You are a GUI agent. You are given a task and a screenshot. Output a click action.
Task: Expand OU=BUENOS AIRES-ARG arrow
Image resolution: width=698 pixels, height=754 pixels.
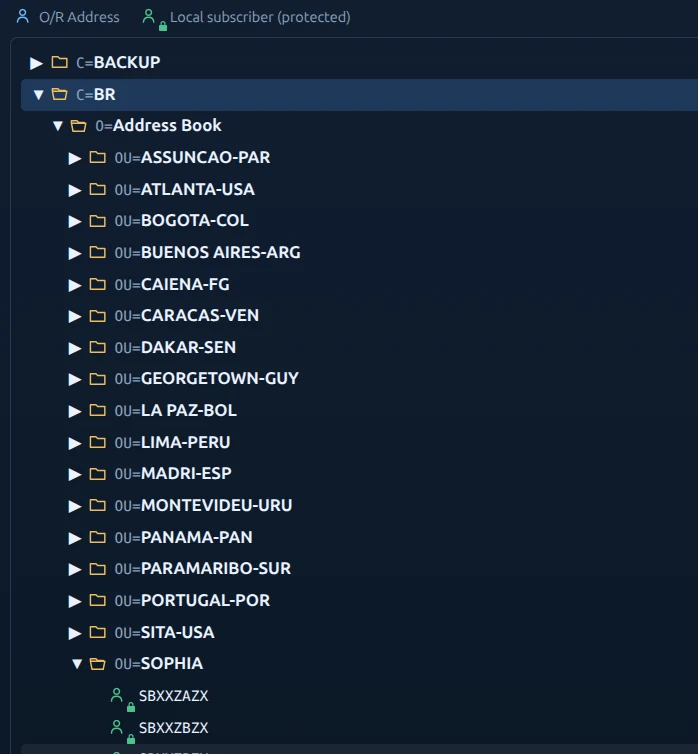click(x=75, y=253)
